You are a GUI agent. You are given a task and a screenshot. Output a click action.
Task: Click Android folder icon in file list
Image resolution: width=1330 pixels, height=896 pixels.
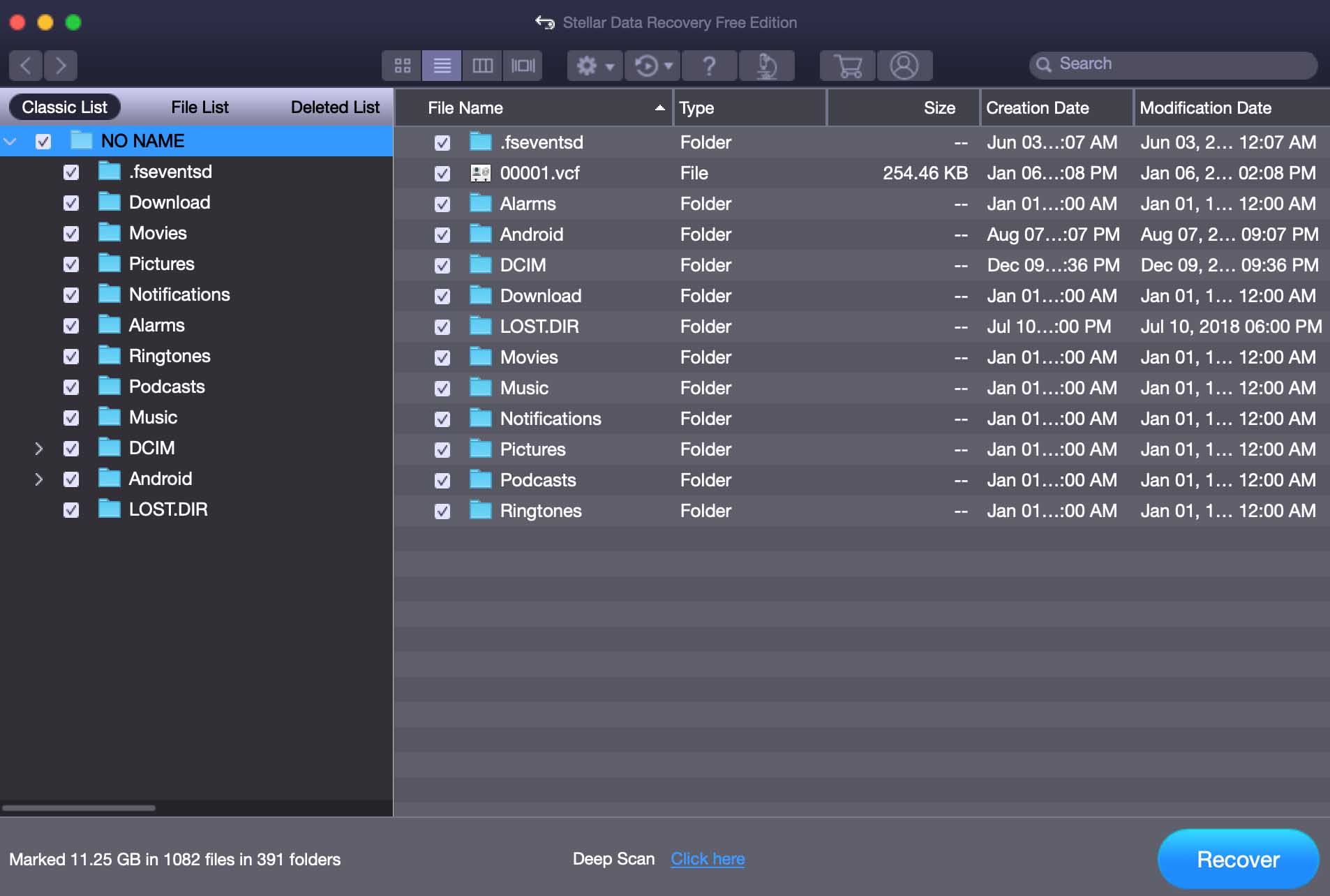tap(481, 234)
